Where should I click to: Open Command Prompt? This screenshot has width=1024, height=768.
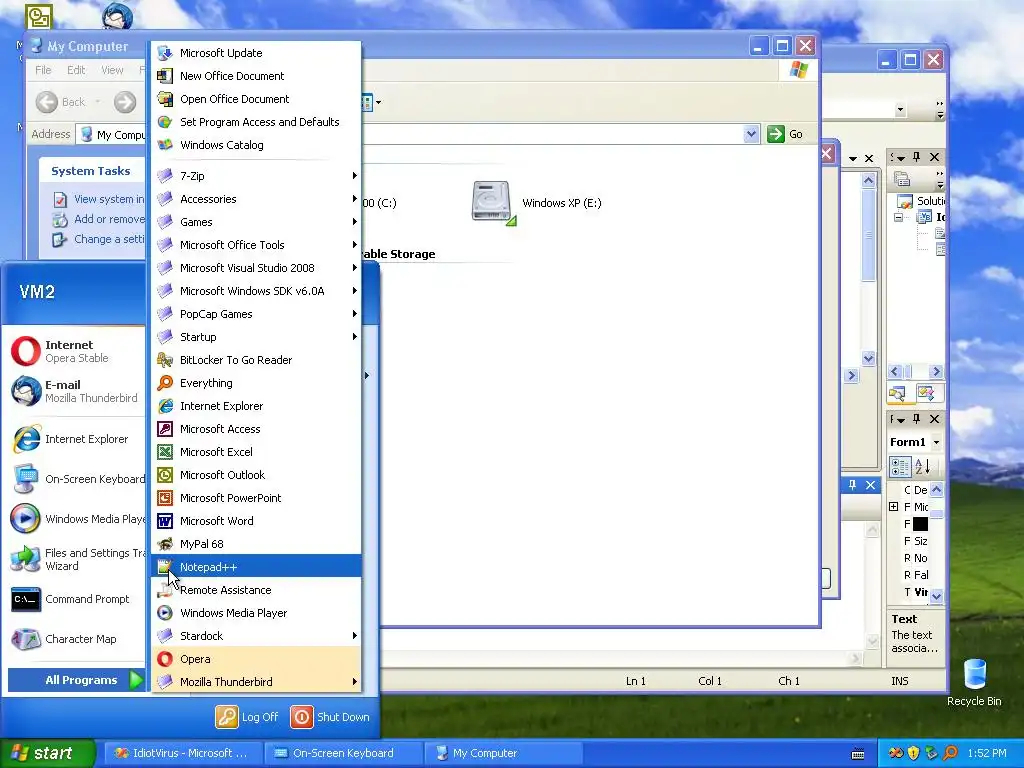pos(76,599)
